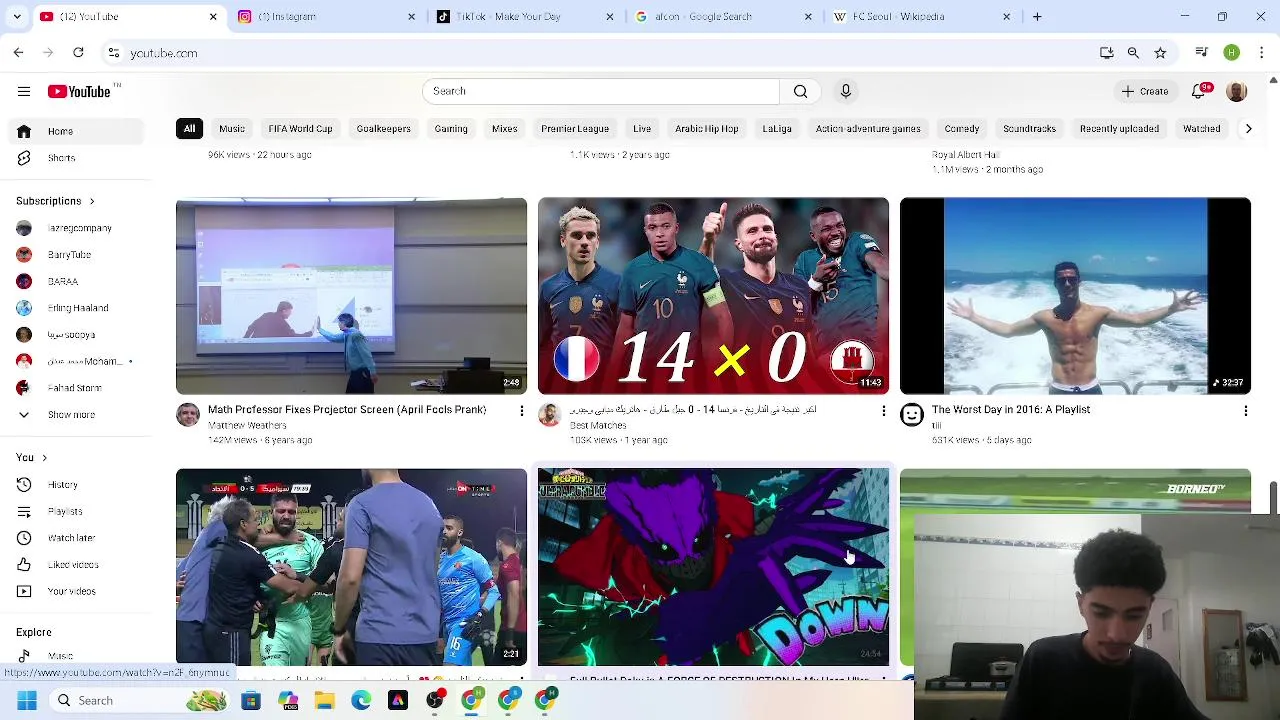Image resolution: width=1280 pixels, height=720 pixels.
Task: Expand the You section header
Action: click(32, 458)
